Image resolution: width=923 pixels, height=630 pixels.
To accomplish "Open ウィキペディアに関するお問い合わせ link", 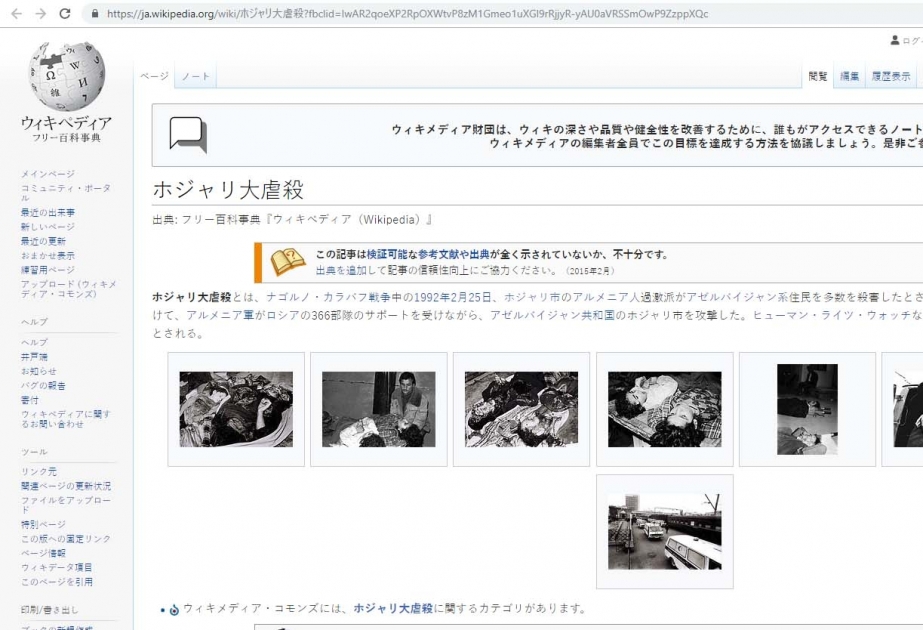I will (x=66, y=419).
